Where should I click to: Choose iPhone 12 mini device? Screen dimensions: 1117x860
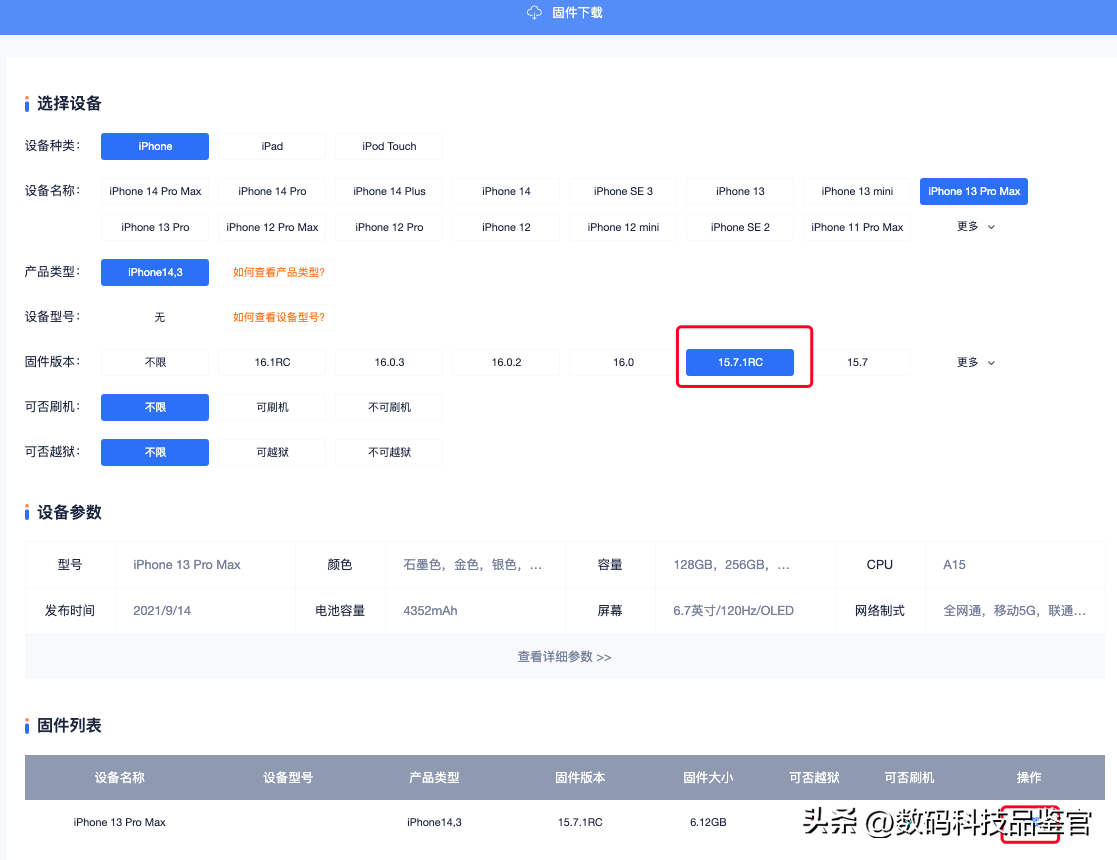tap(623, 227)
